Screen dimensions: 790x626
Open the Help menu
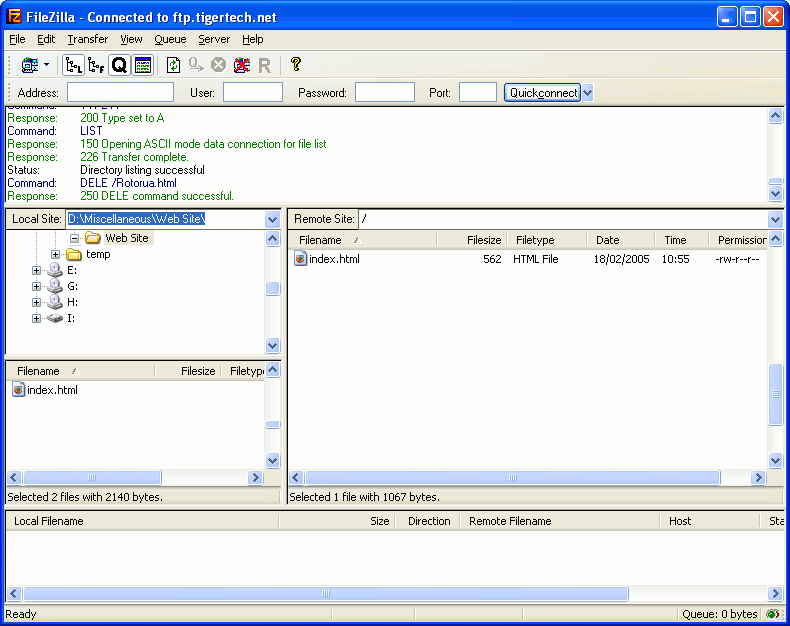tap(253, 39)
